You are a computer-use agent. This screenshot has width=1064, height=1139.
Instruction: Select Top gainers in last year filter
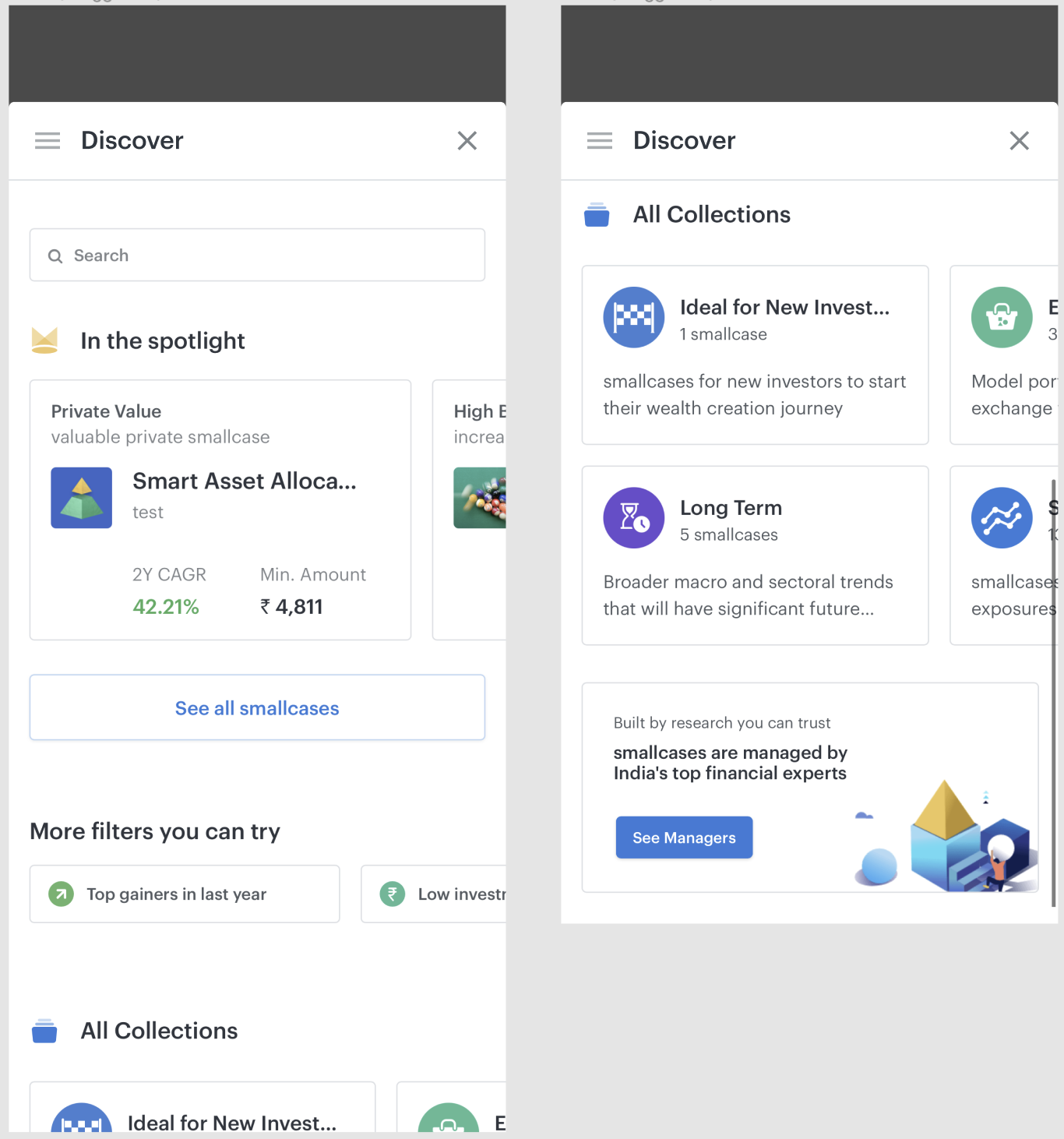click(185, 894)
